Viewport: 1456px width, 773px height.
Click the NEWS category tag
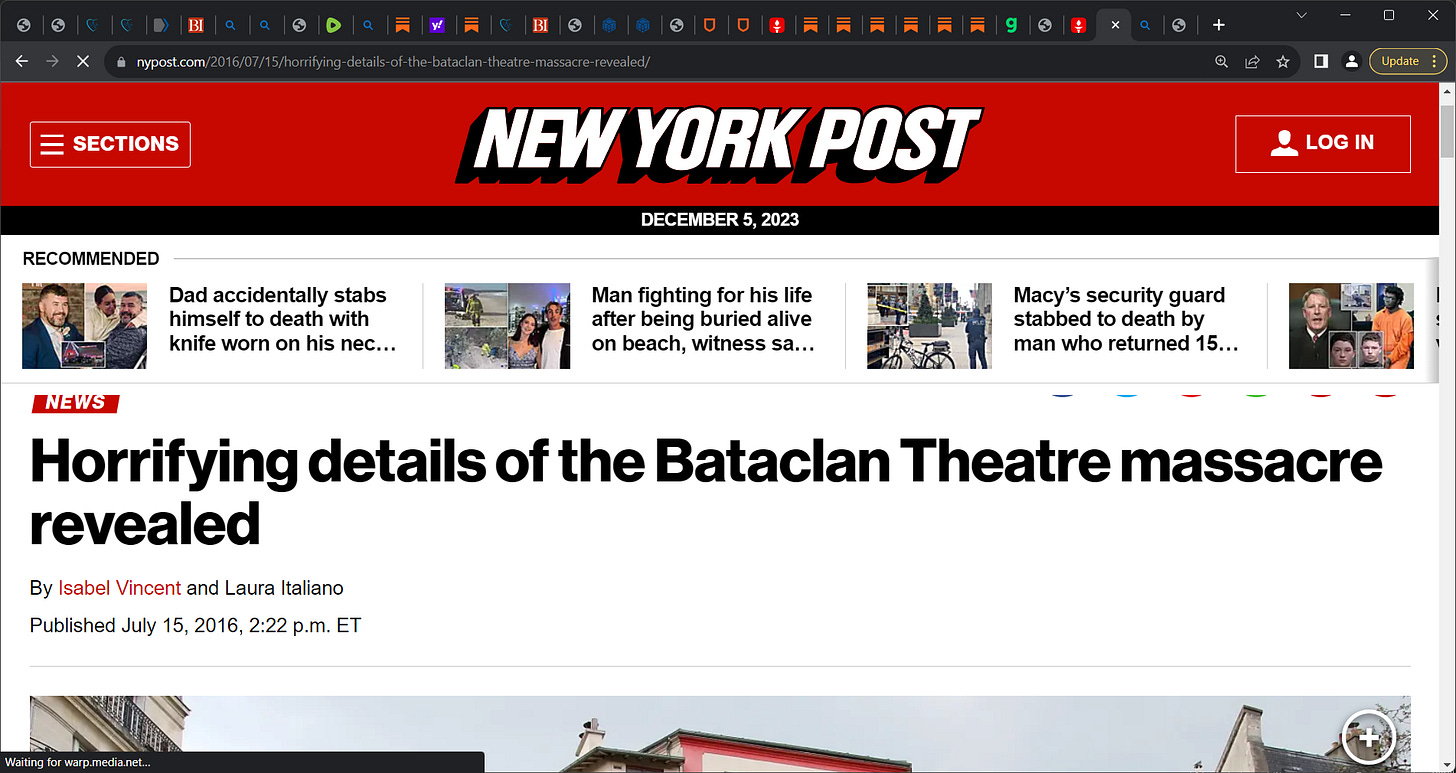(76, 402)
